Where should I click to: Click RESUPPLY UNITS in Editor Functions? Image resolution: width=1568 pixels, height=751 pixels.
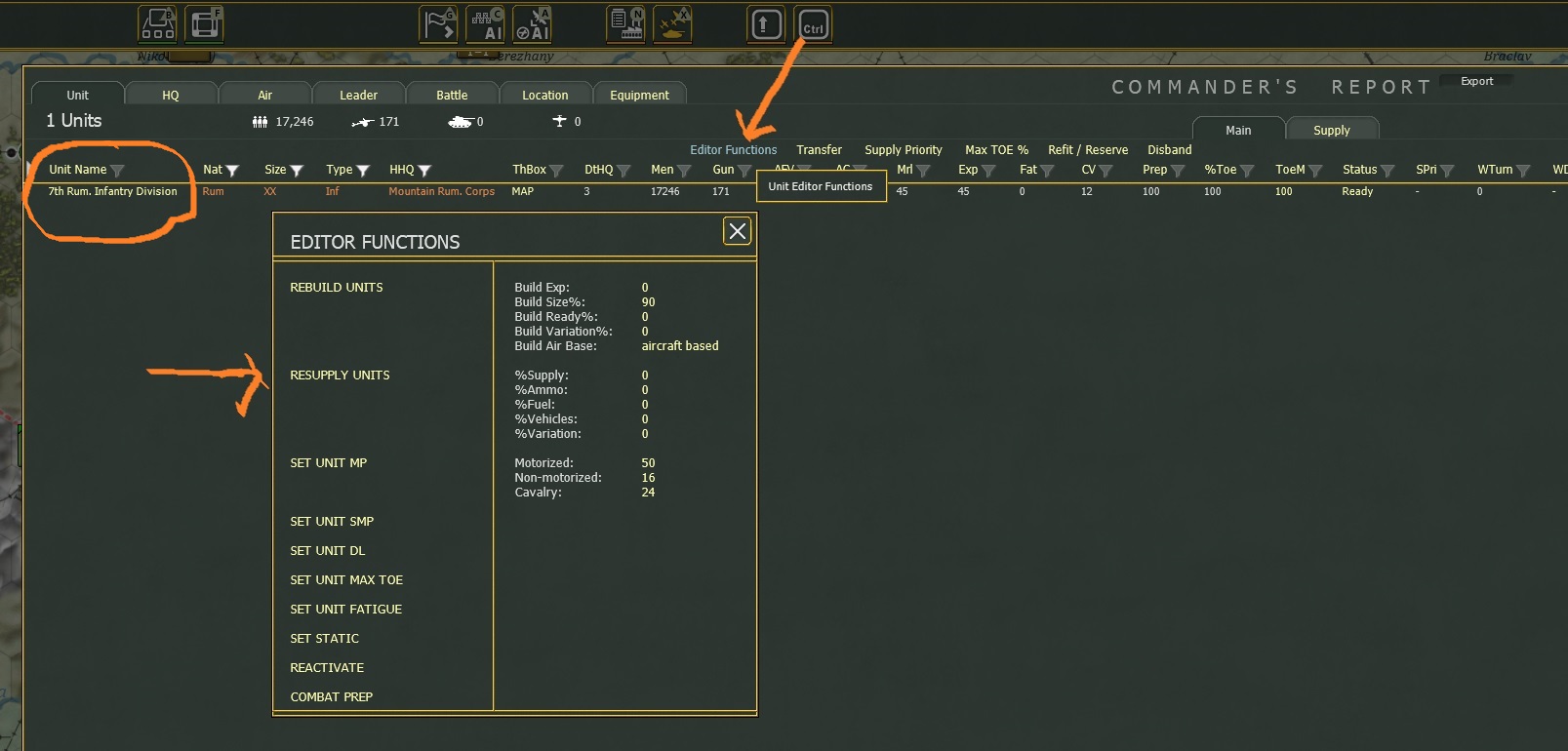(x=340, y=375)
